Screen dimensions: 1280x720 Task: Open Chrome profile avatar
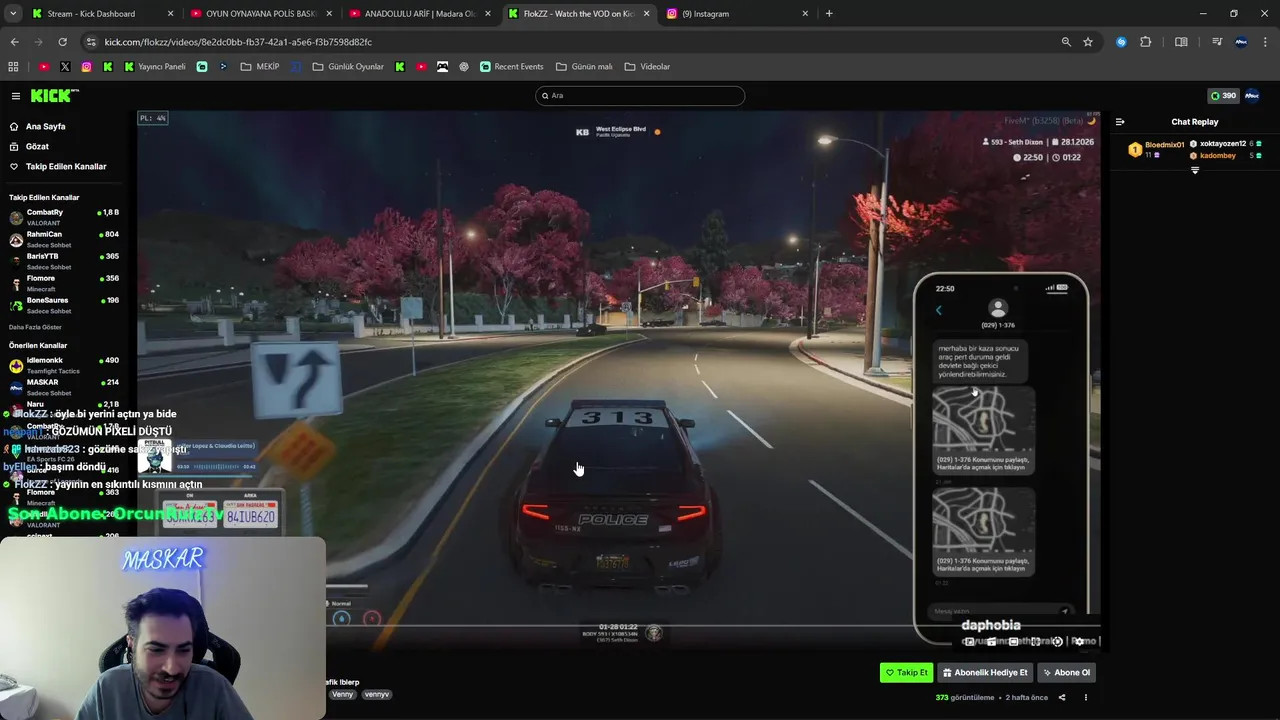[1241, 42]
